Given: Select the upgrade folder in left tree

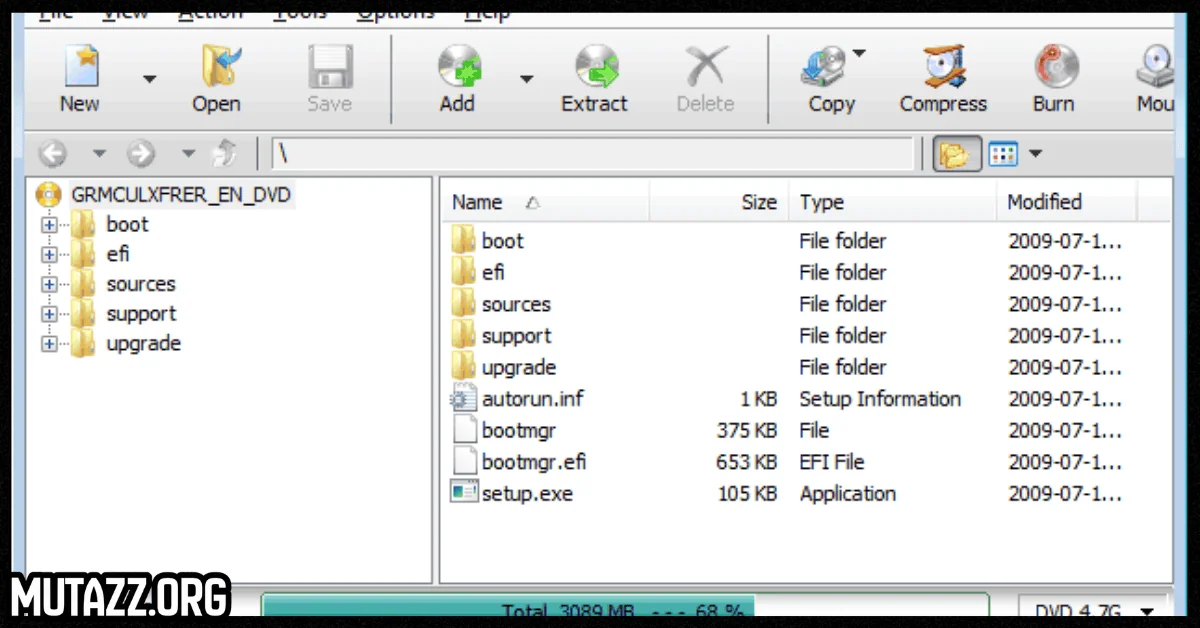Looking at the screenshot, I should point(143,344).
